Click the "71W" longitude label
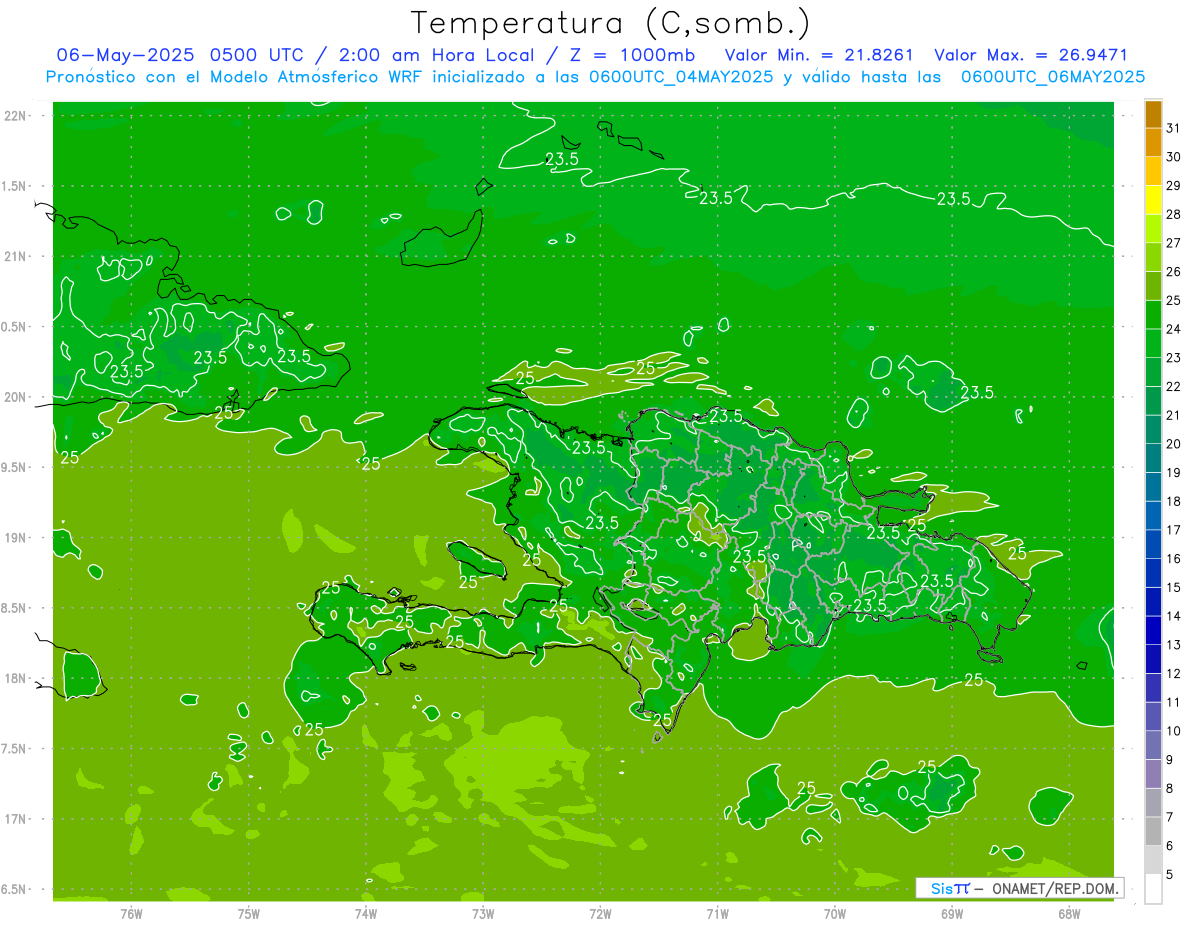1200x927 pixels. point(717,914)
